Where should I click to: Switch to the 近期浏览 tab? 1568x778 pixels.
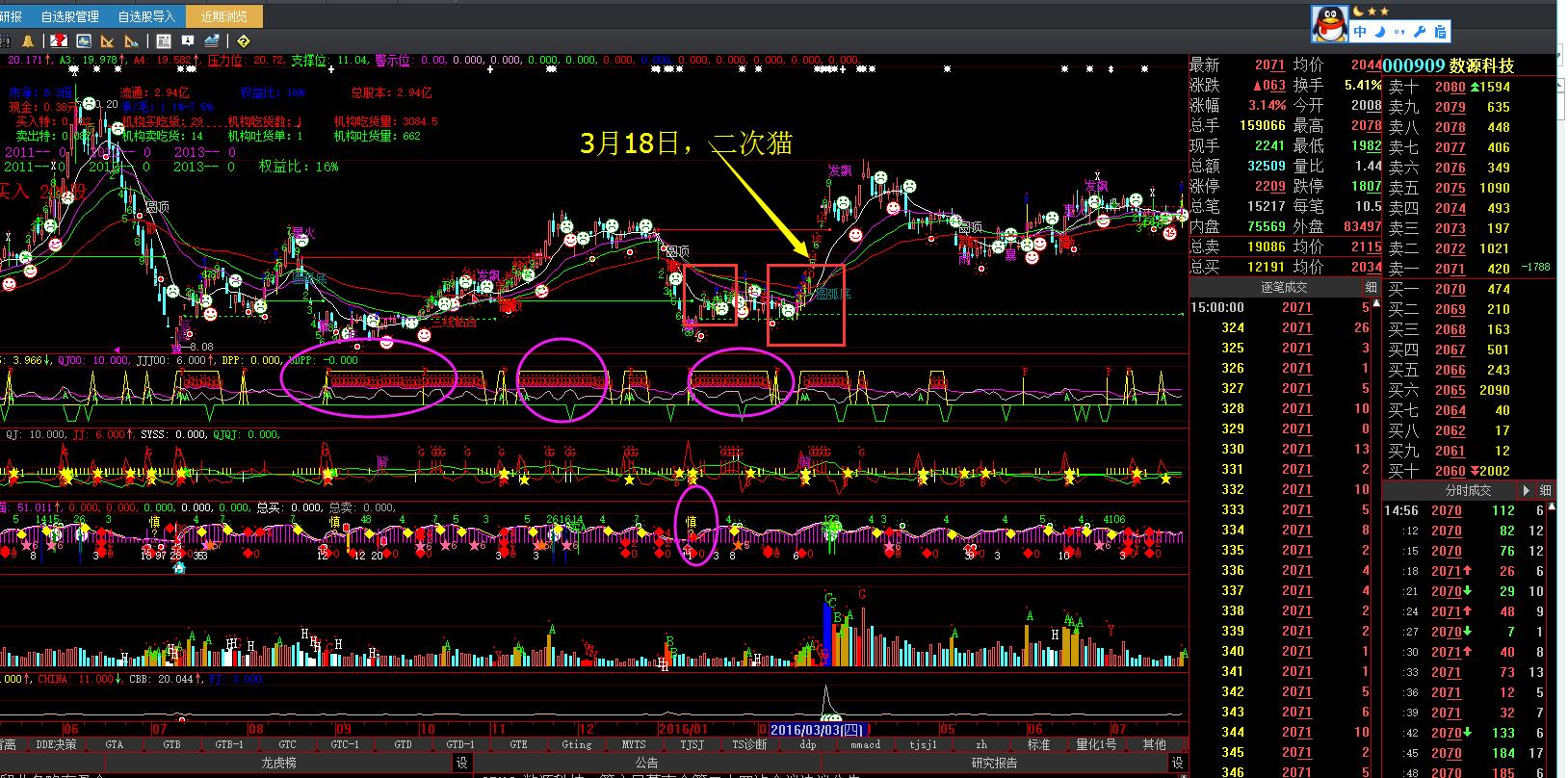click(223, 16)
